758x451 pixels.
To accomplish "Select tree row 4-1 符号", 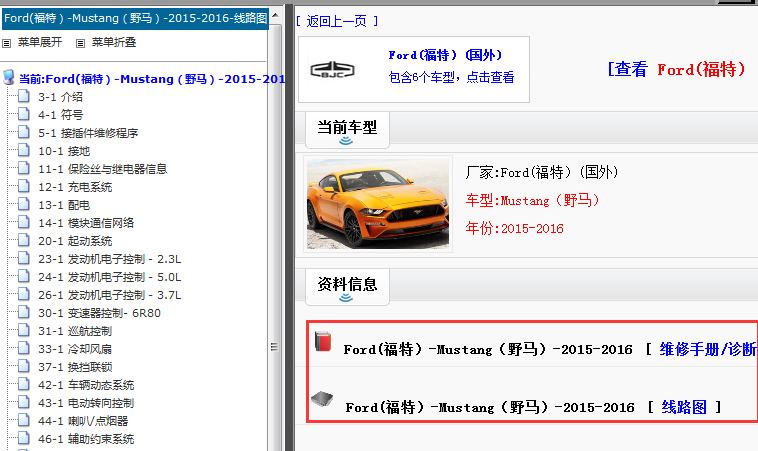I will pyautogui.click(x=60, y=115).
